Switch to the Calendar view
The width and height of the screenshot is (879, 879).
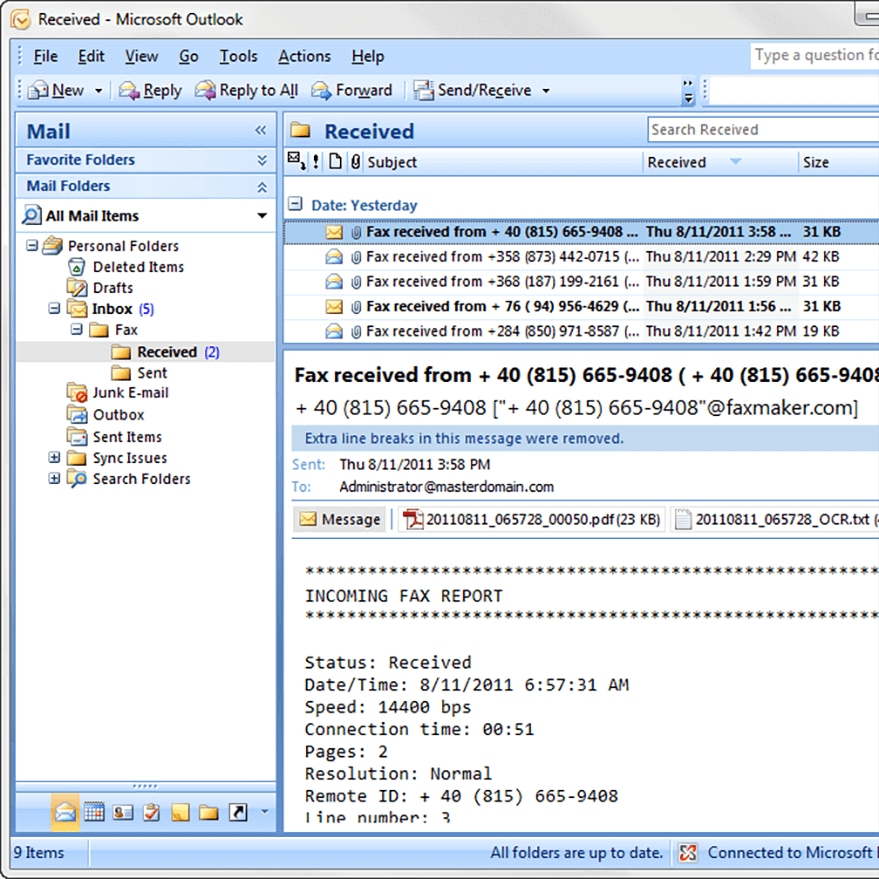[94, 812]
